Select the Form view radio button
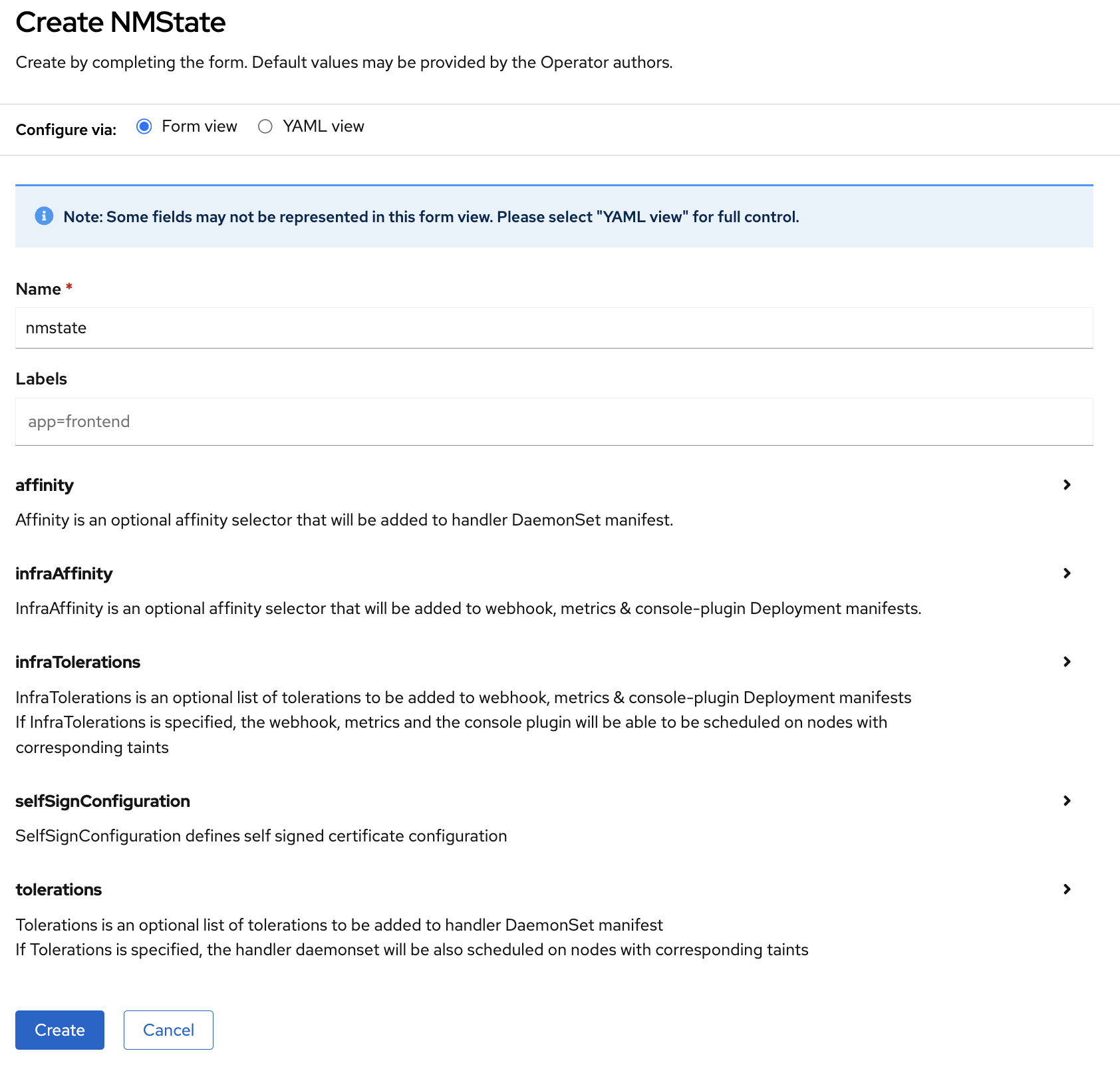 (x=144, y=126)
